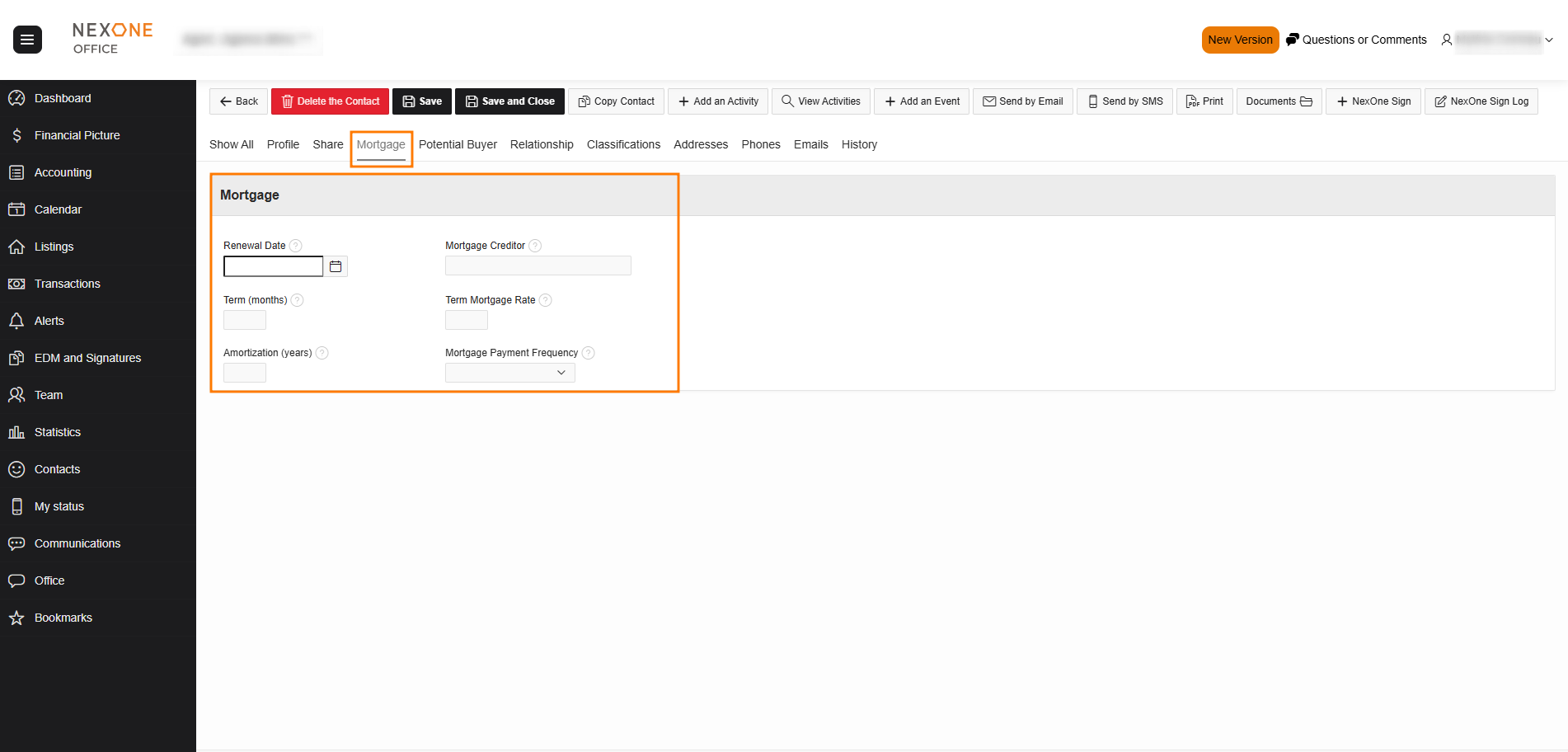Focus the Term Mortgage Rate field
This screenshot has height=752, width=1568.
coord(467,320)
